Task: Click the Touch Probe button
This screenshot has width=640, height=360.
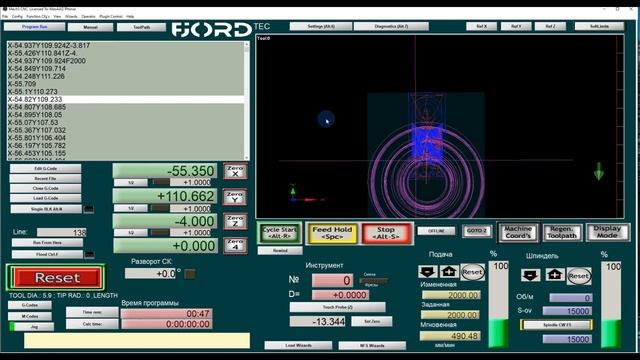Action: click(337, 307)
